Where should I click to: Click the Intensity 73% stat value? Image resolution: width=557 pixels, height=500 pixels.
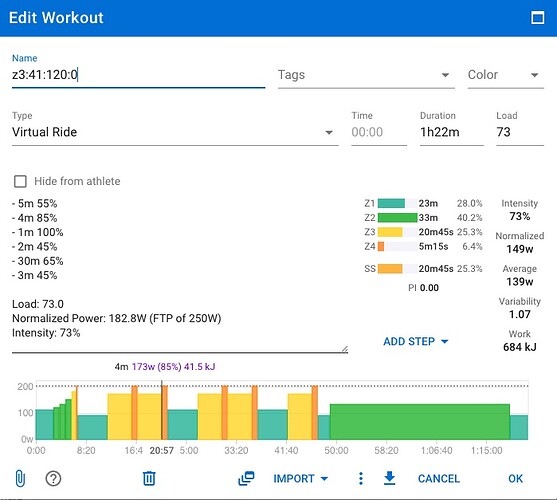[520, 216]
